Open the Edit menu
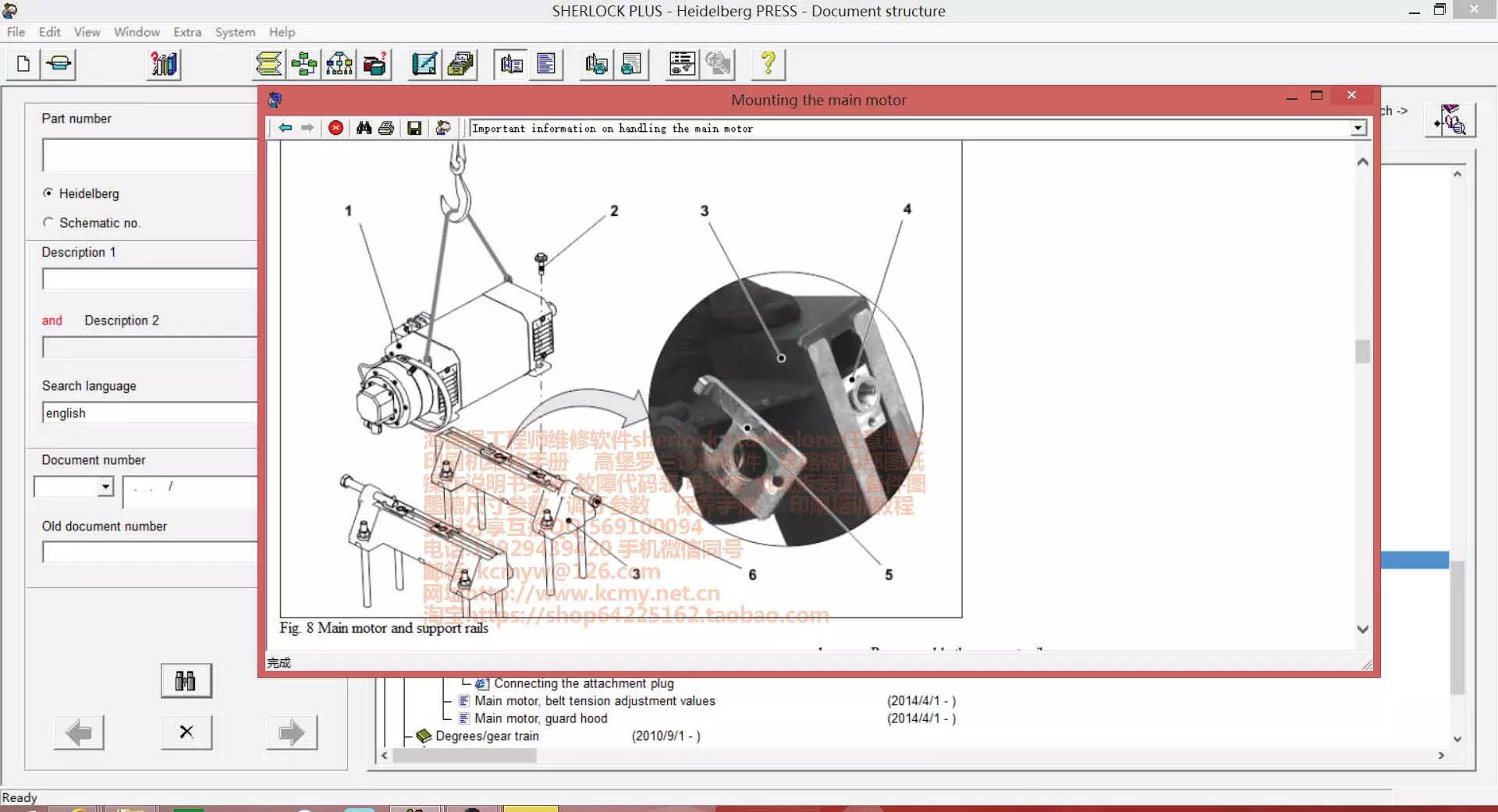 (x=50, y=32)
